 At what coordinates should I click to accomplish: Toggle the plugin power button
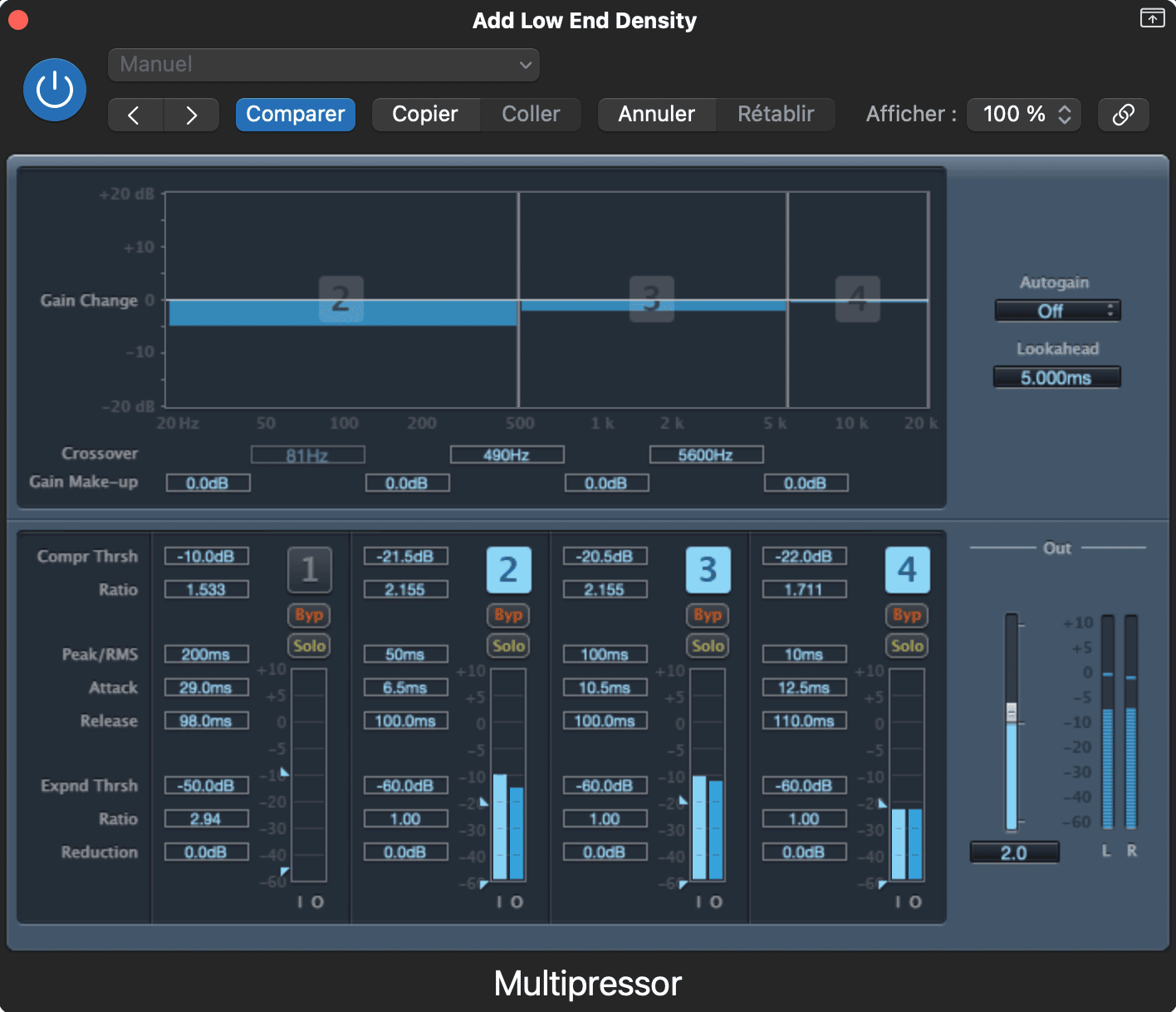pos(55,90)
